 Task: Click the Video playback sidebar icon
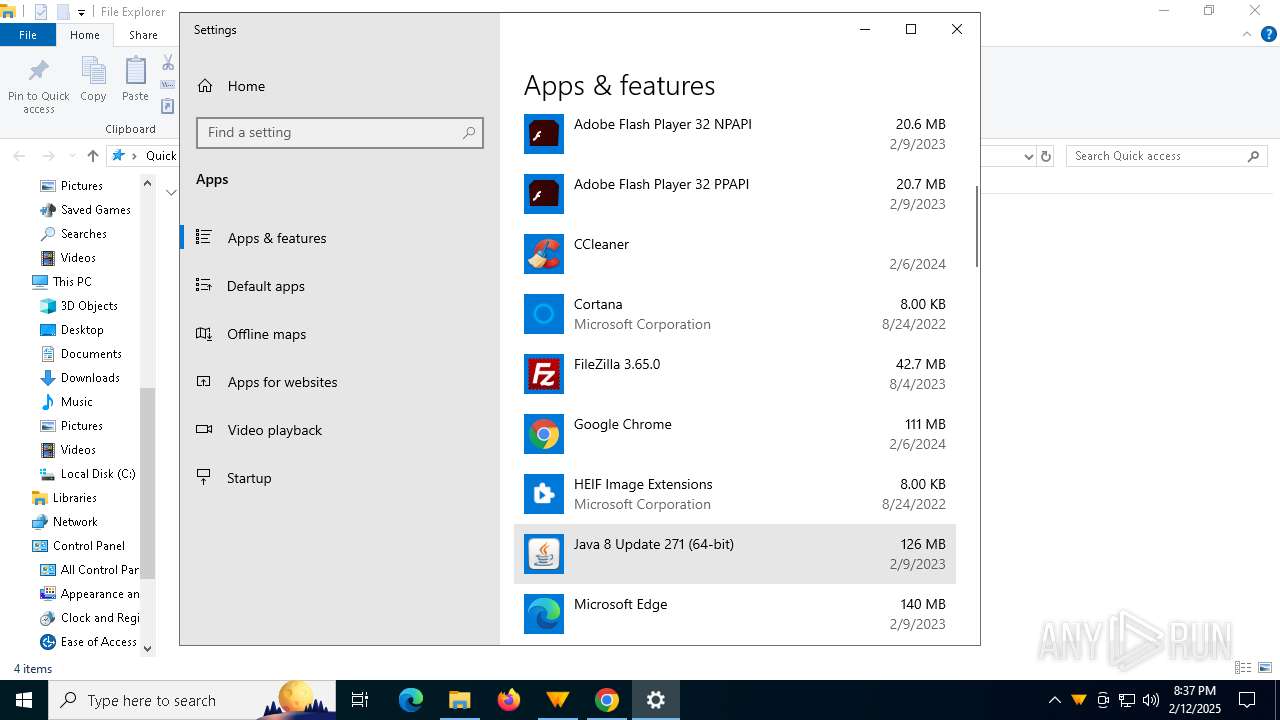point(204,430)
